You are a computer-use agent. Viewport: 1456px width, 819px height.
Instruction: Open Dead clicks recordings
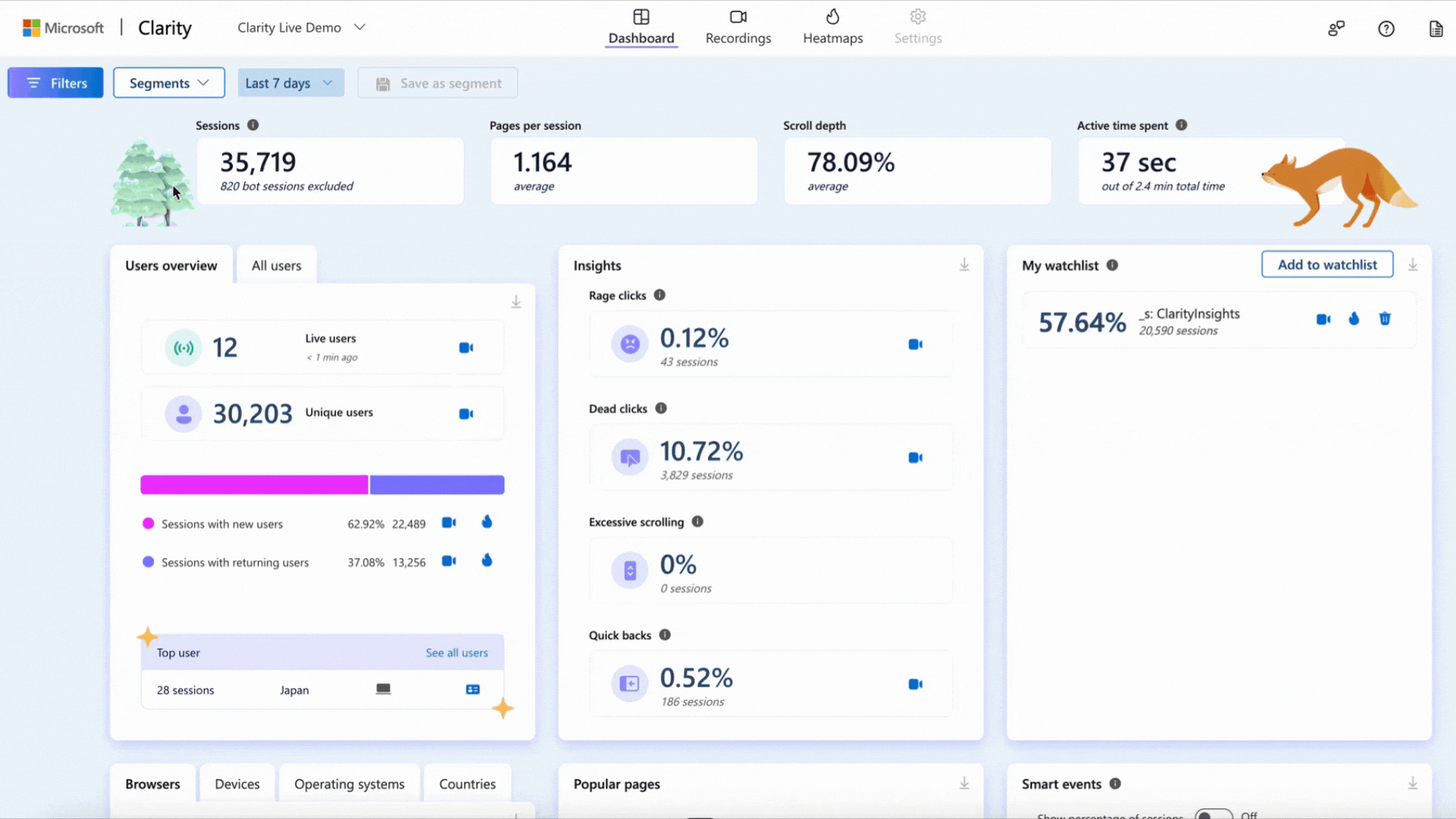coord(915,458)
